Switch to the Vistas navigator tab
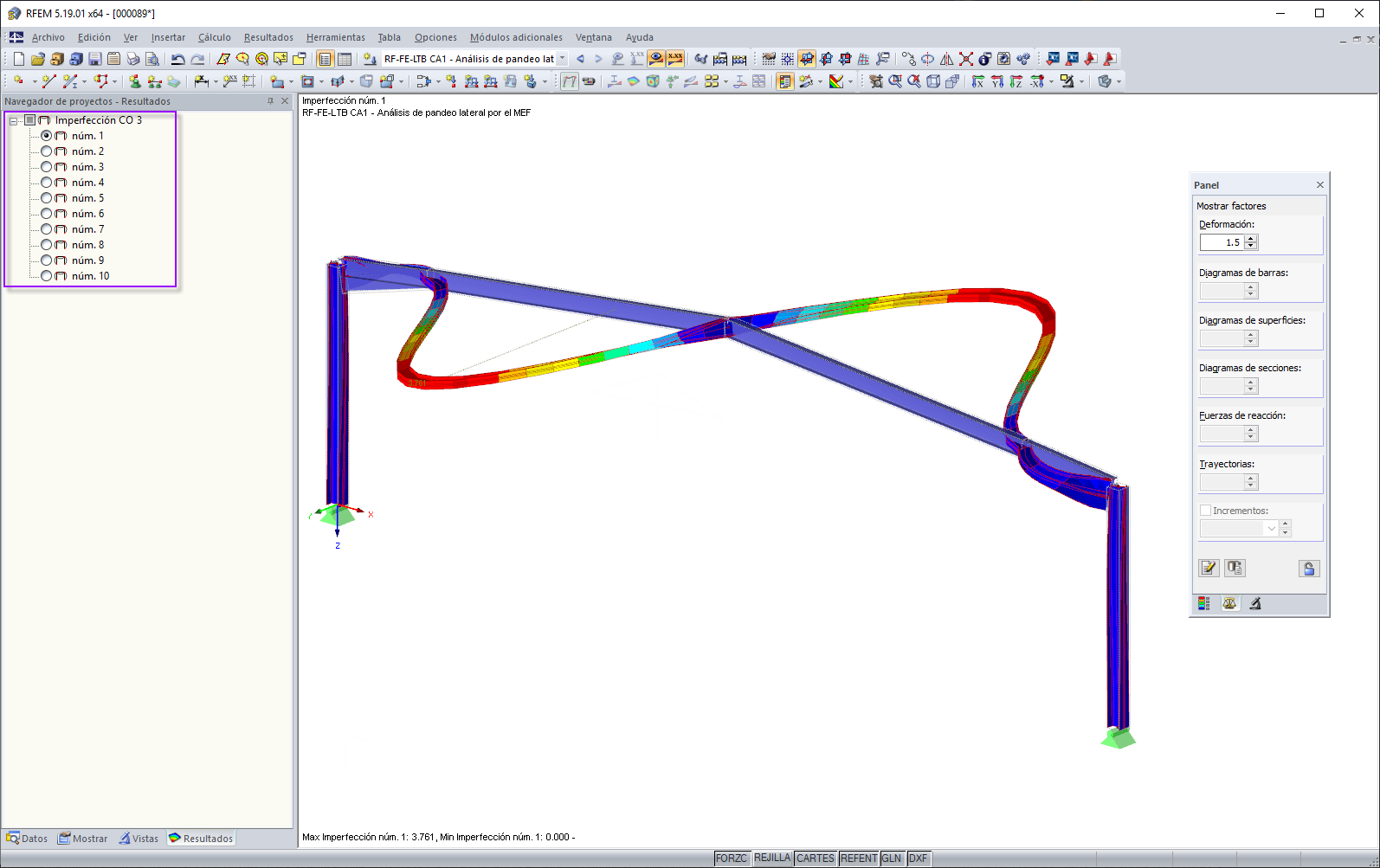Screen dimensions: 1380x868 pos(139,839)
